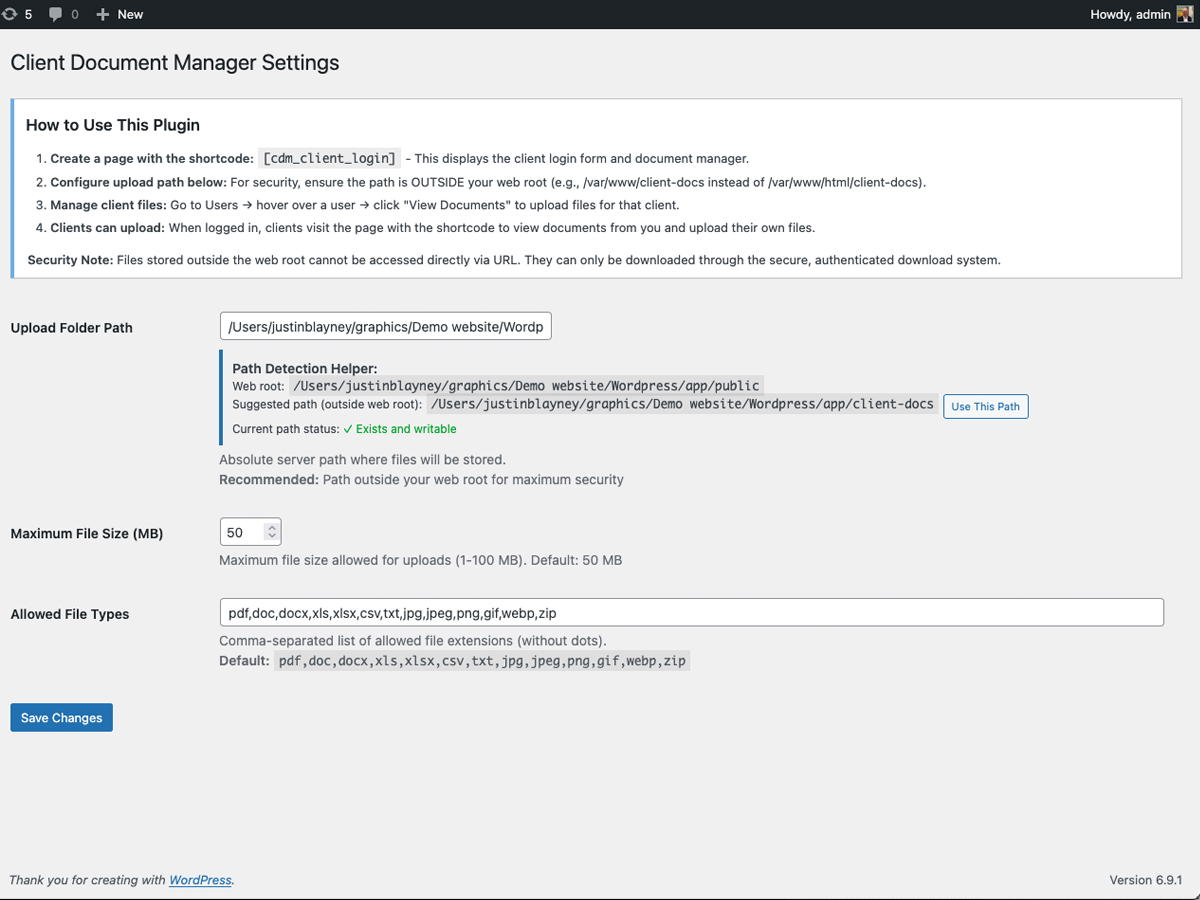
Task: Open the Howdy, admin account menu
Action: coord(1128,14)
